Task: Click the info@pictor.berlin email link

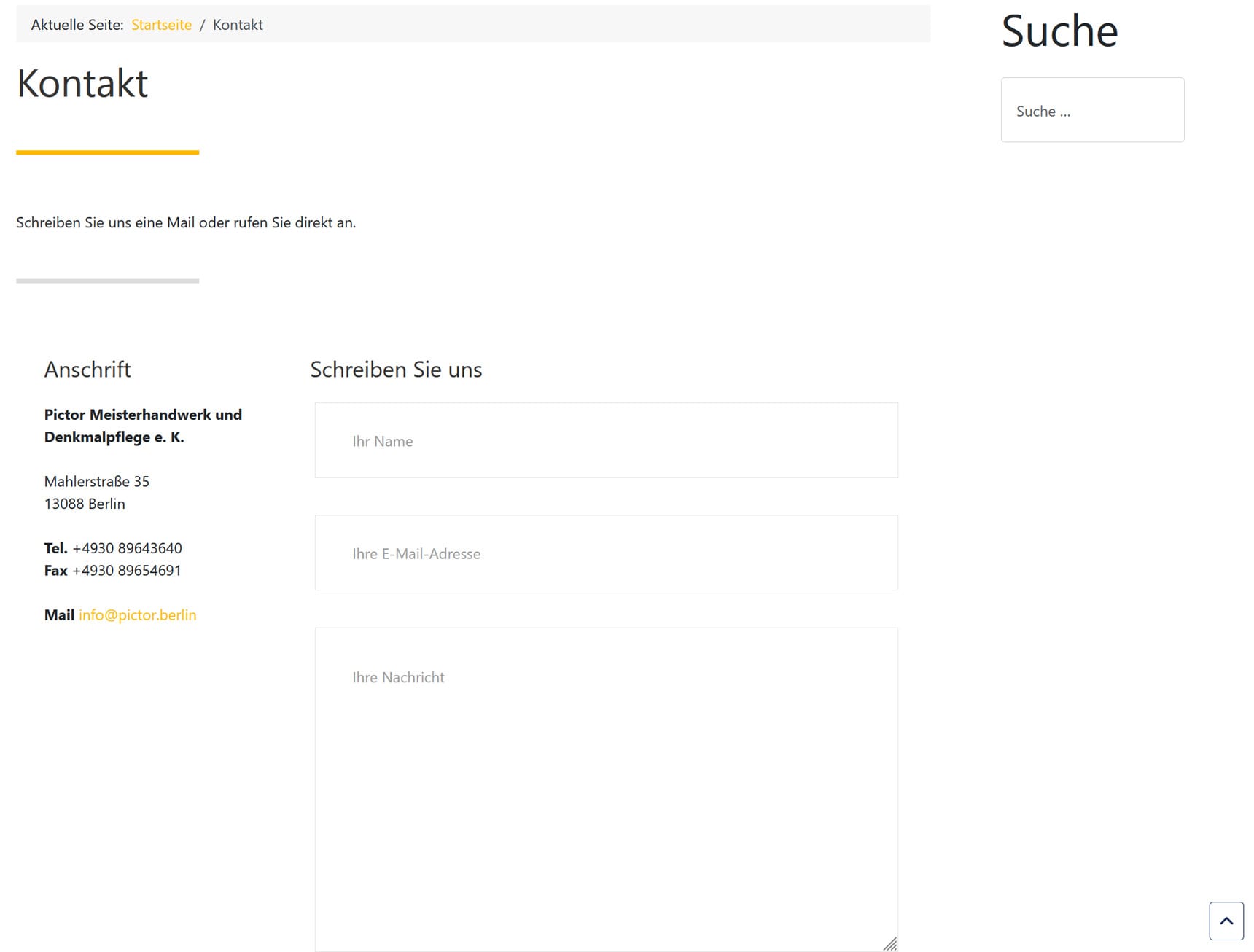Action: (137, 614)
